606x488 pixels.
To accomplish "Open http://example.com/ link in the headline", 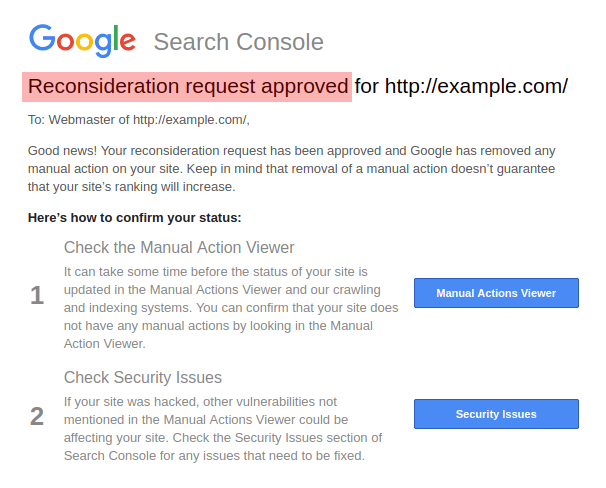I will [476, 86].
